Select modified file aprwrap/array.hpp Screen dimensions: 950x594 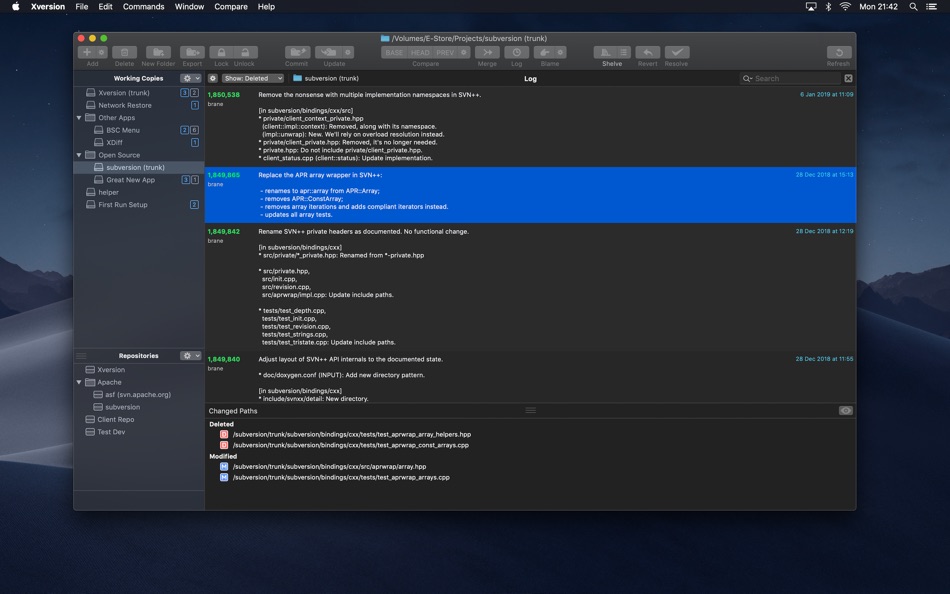[329, 466]
